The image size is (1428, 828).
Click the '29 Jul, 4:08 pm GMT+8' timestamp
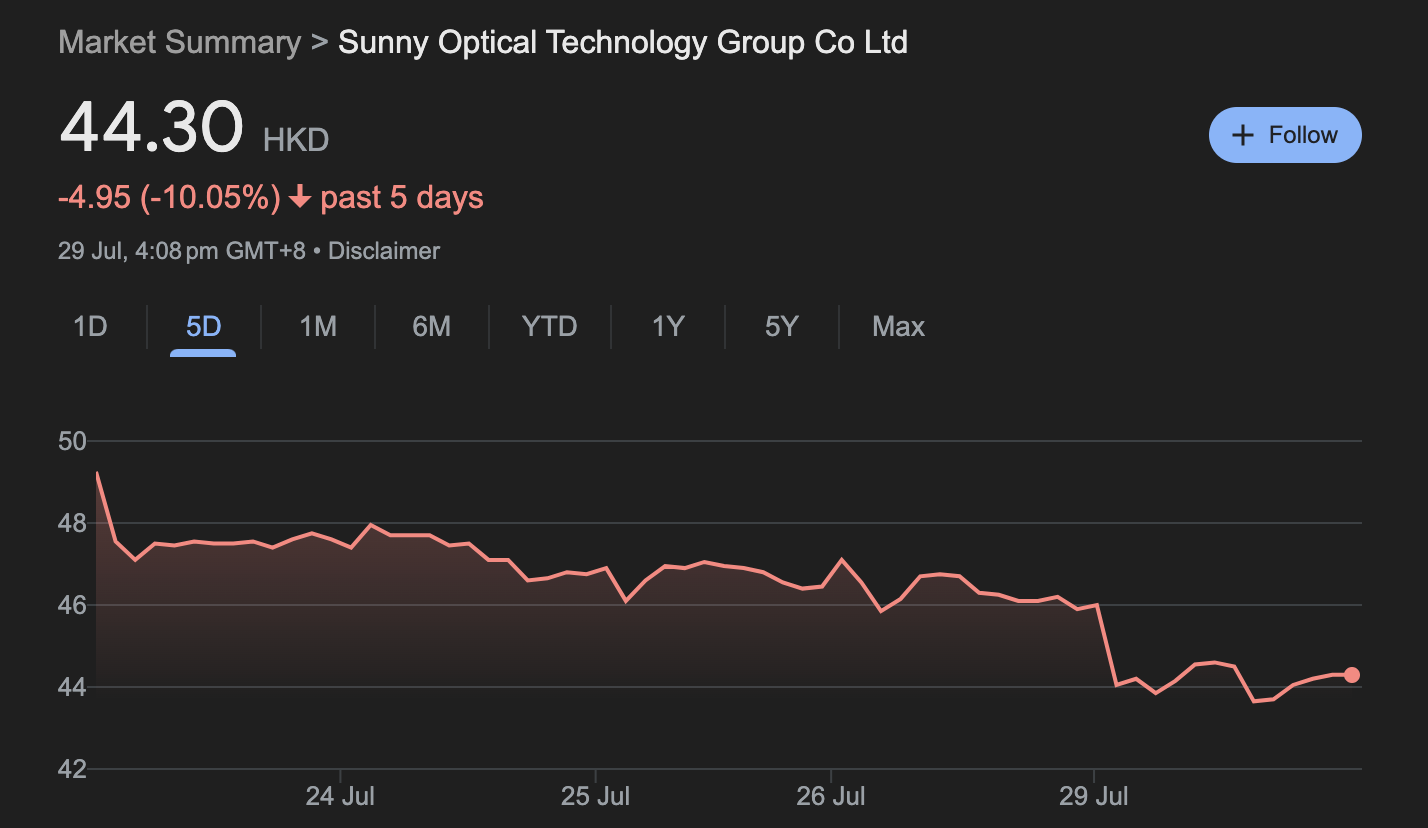(182, 251)
